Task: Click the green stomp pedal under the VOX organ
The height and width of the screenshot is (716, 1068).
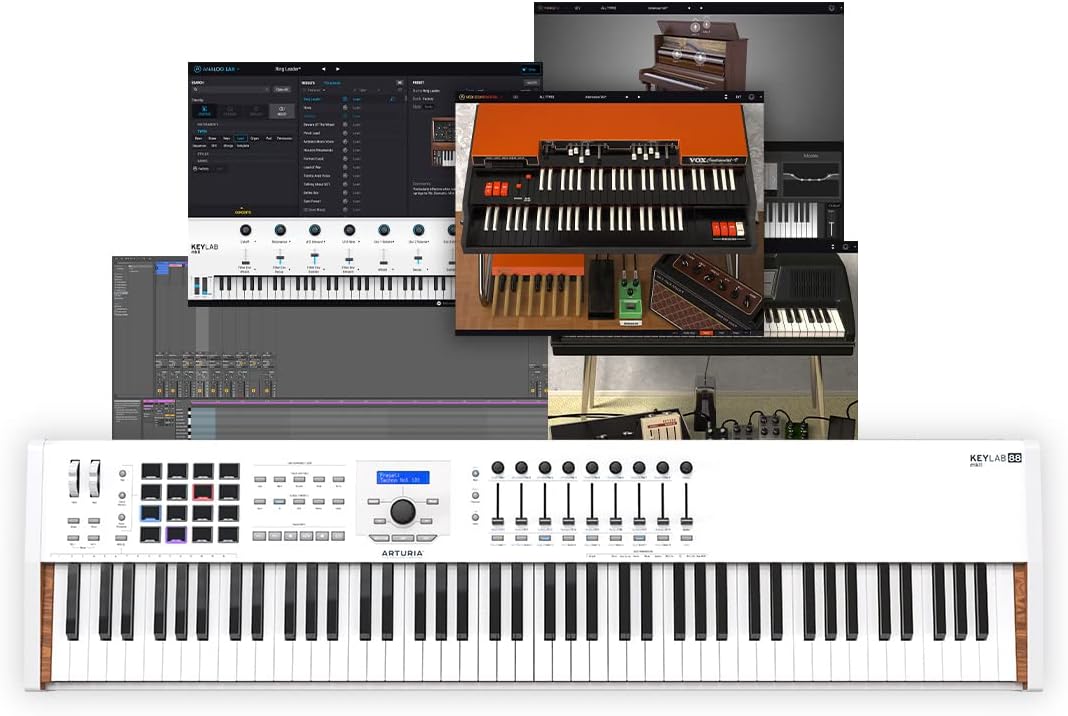Action: point(631,300)
